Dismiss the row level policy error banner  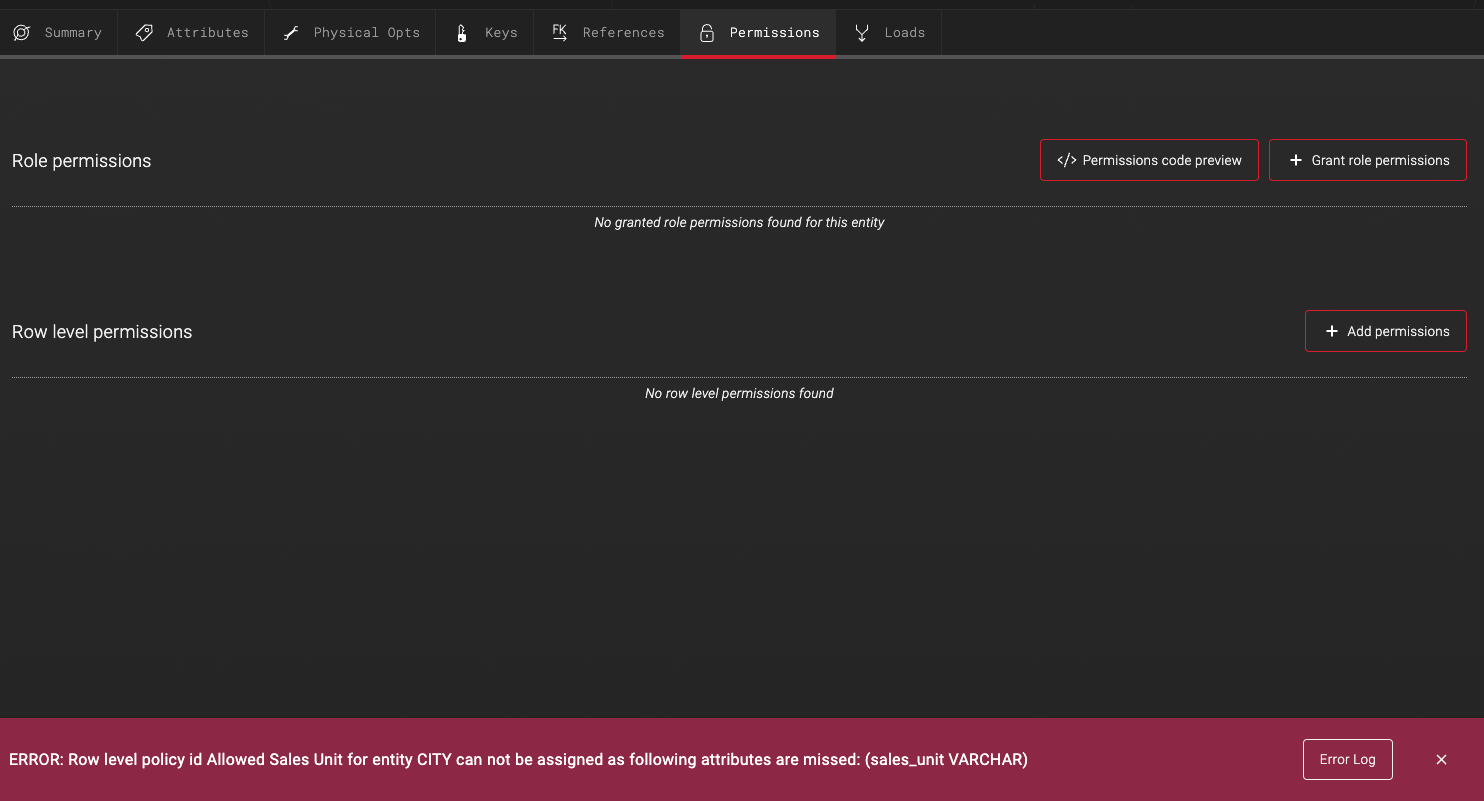coord(1441,759)
